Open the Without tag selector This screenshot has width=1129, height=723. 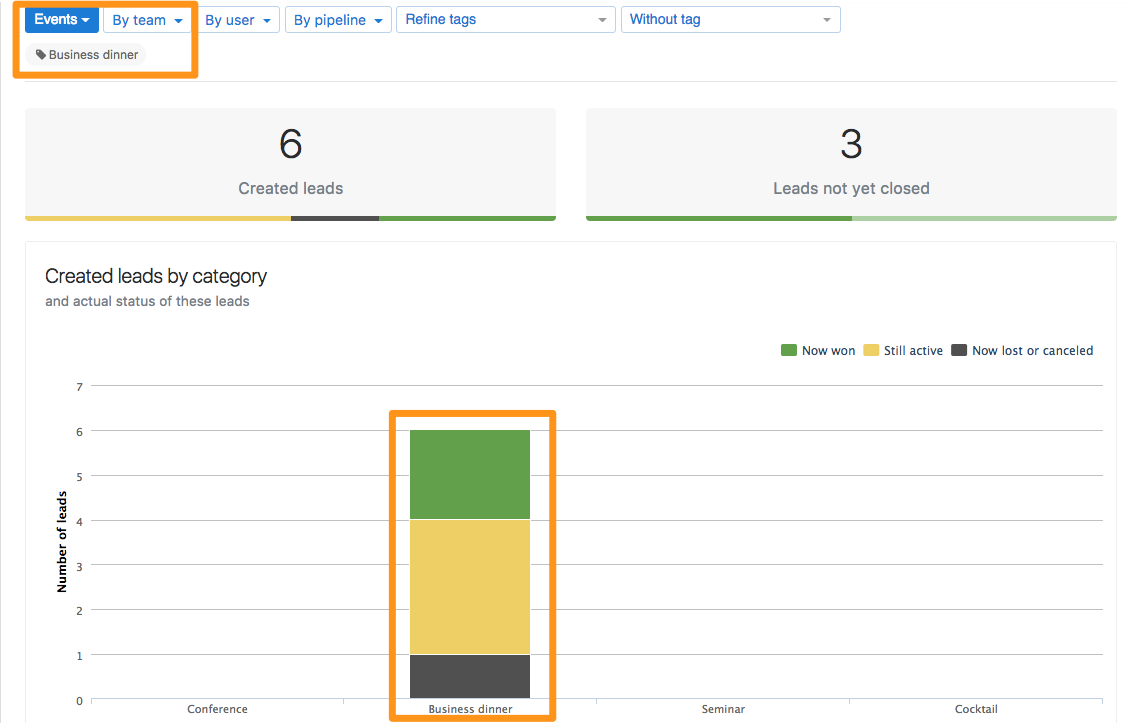(x=730, y=20)
